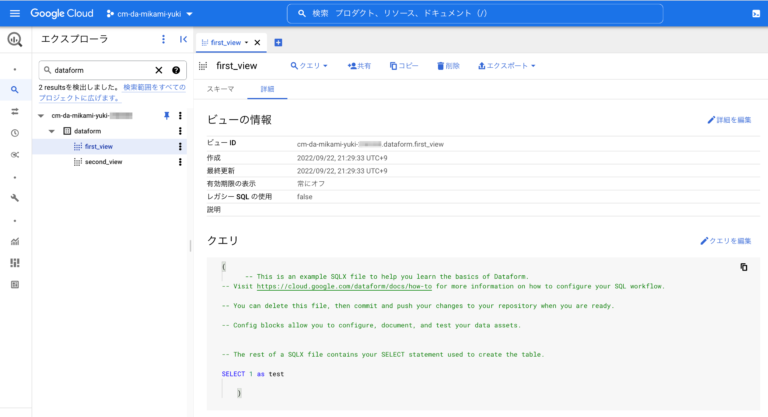Click the panel resize handle beside explorer

coord(190,245)
